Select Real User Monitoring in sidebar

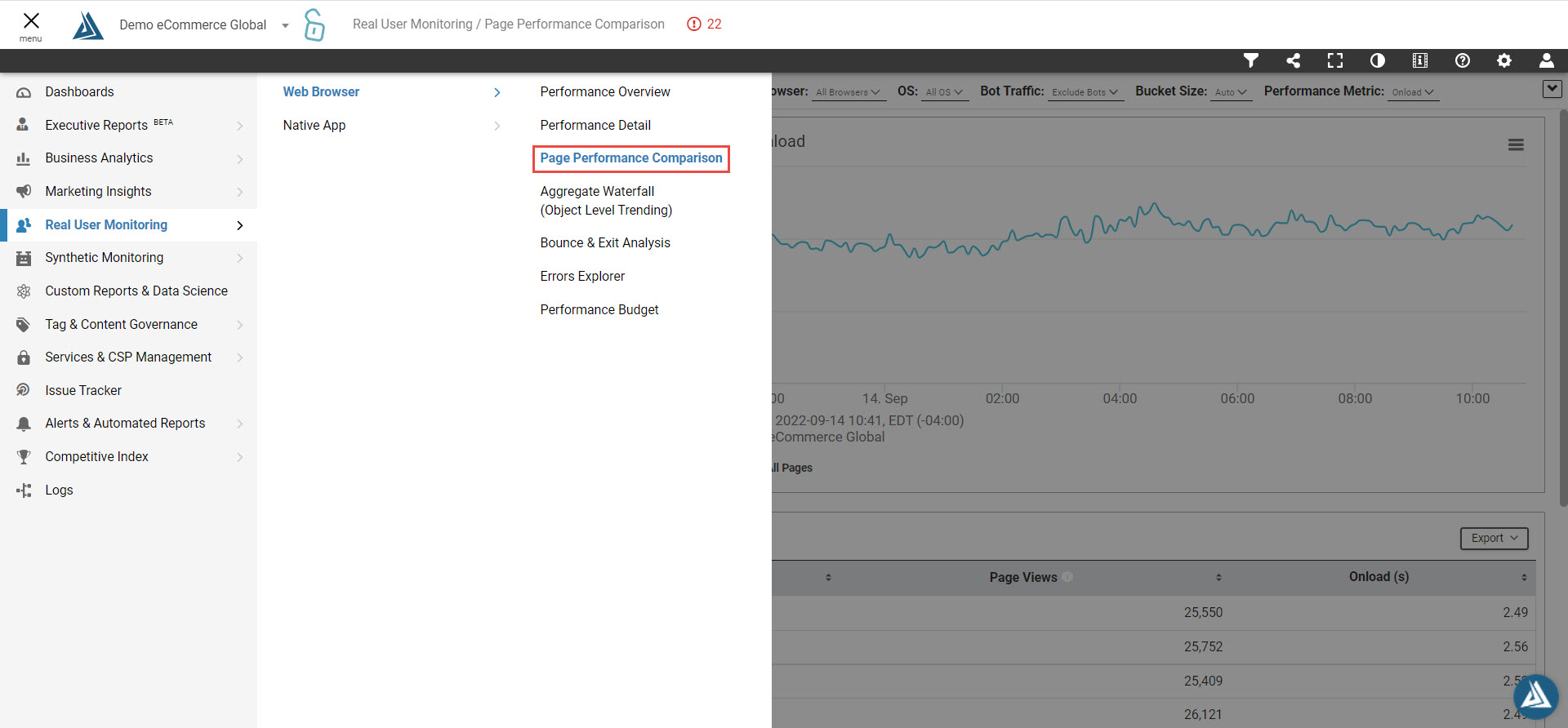coord(128,224)
